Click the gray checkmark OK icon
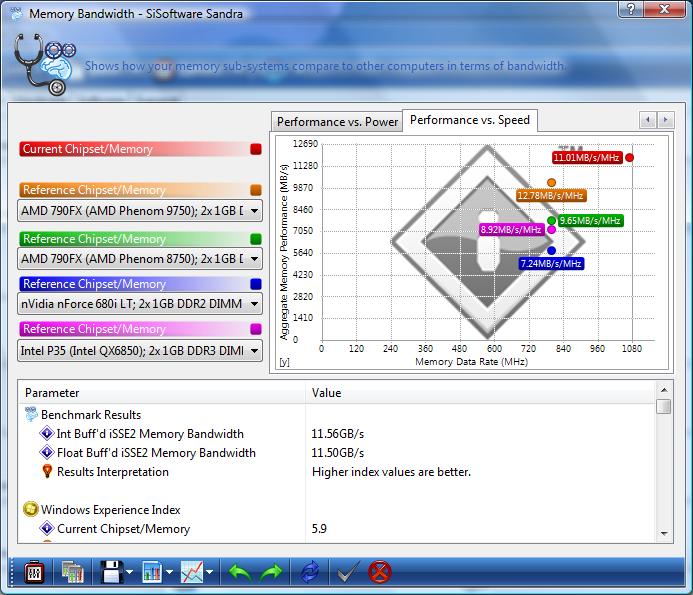Screen dimensions: 693x595 point(348,573)
